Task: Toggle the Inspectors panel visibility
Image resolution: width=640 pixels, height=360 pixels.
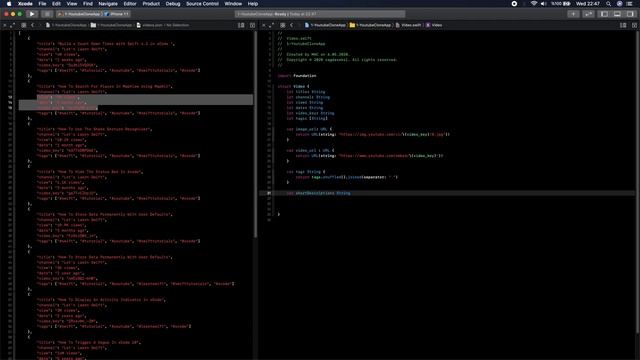Action: [x=630, y=14]
